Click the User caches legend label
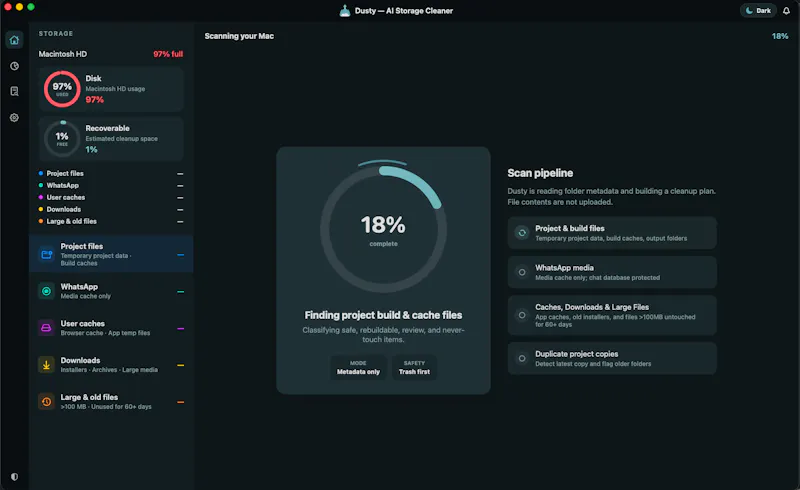 tap(66, 197)
